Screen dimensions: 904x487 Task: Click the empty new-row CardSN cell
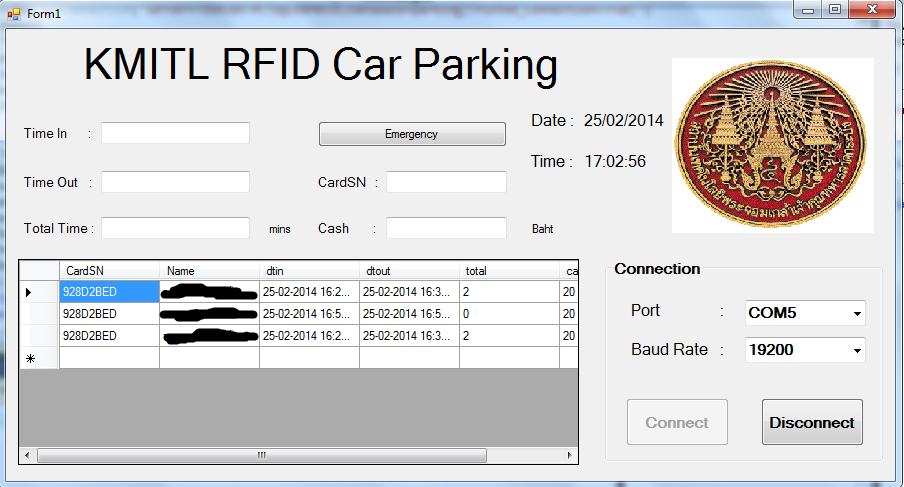(109, 358)
